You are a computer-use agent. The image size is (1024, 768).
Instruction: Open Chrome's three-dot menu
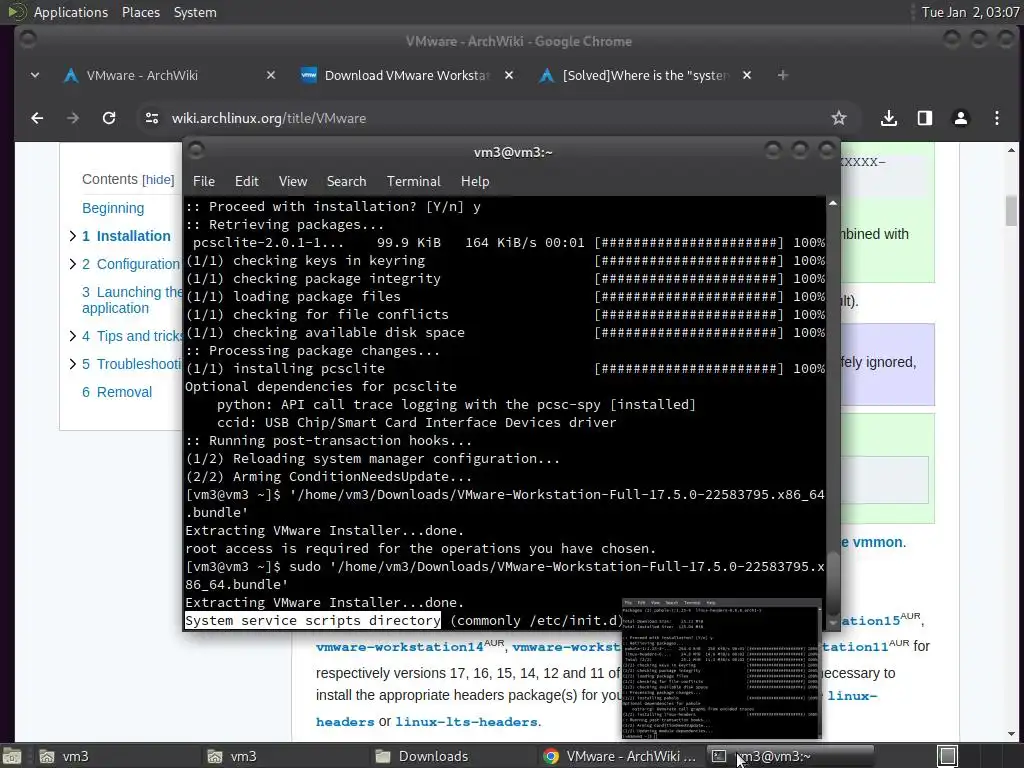click(x=997, y=118)
